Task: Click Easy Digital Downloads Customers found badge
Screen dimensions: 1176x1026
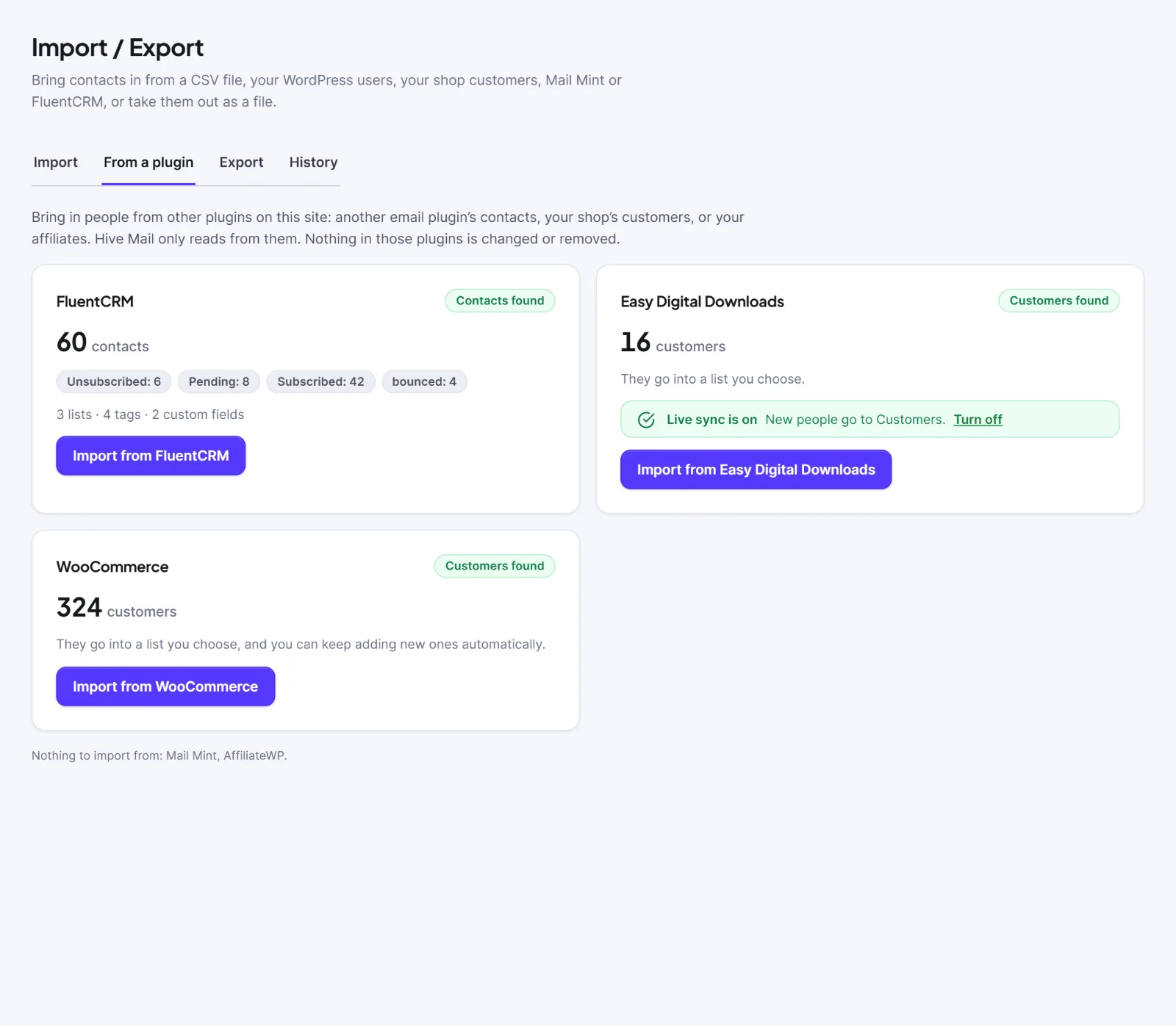Action: [1058, 301]
